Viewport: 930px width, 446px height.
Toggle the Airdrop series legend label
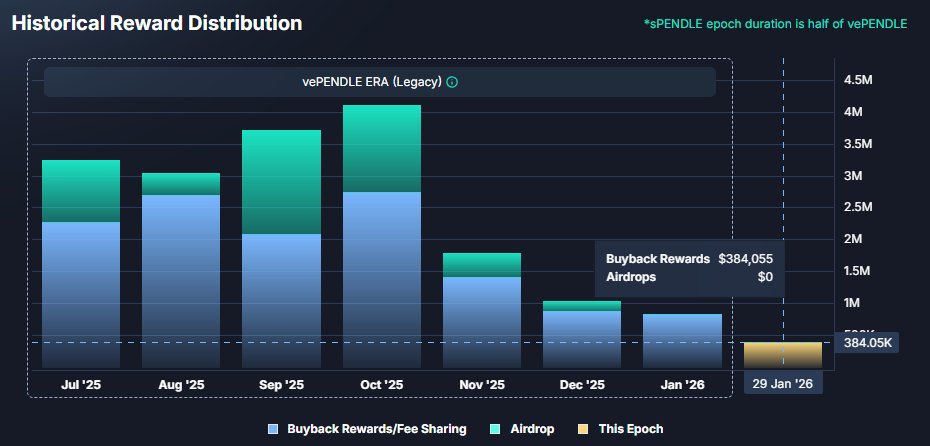point(531,429)
